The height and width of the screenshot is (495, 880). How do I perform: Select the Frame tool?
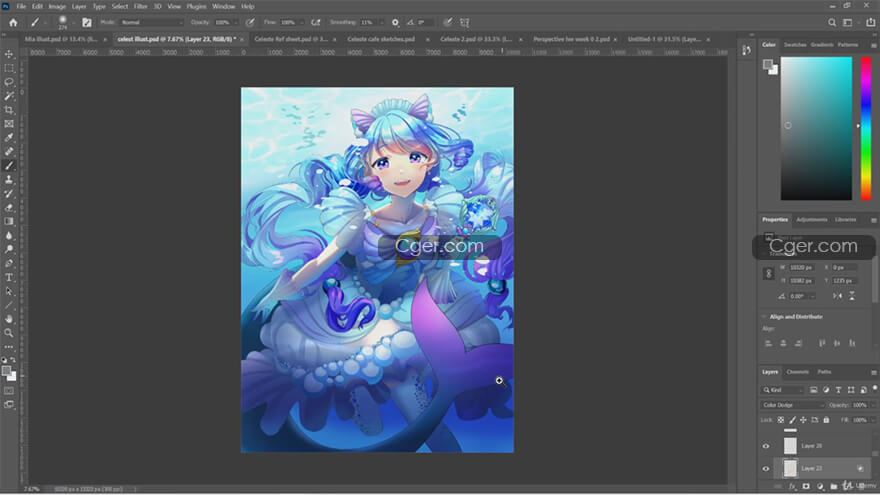[9, 123]
